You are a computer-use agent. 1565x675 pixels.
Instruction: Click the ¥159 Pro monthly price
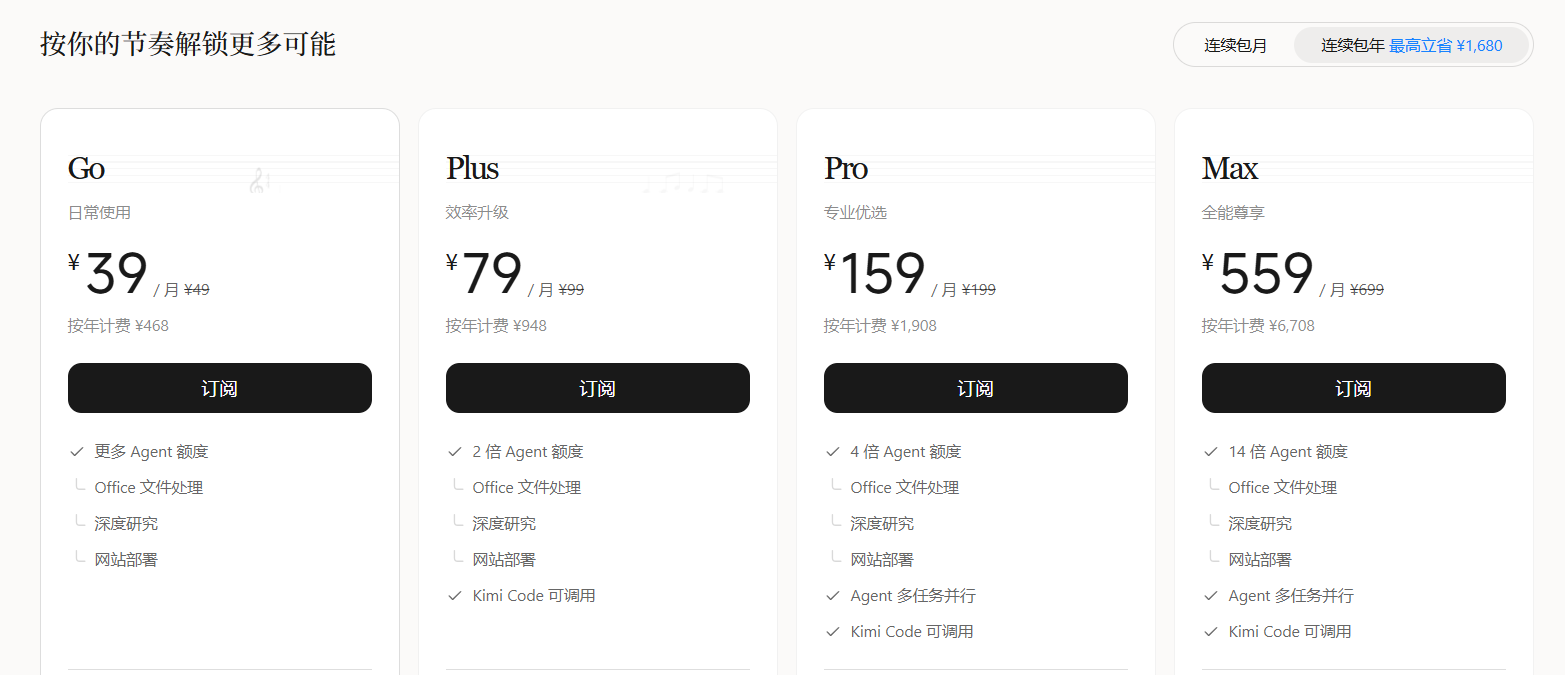(875, 274)
